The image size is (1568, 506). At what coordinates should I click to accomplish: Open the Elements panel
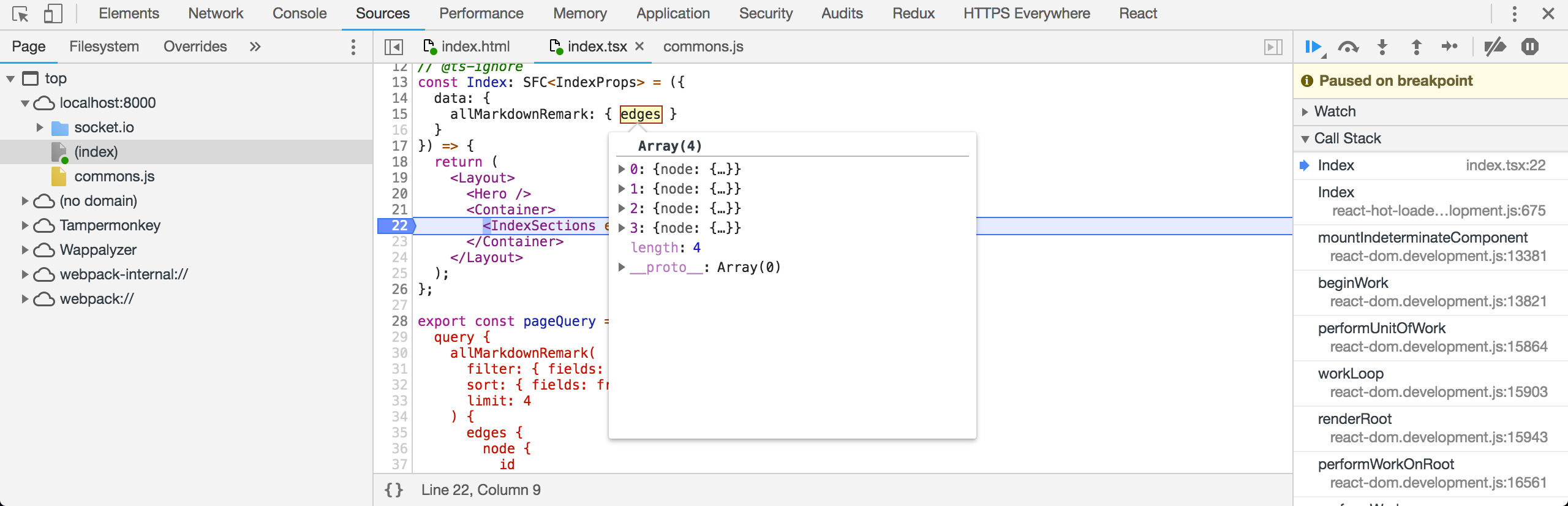pyautogui.click(x=129, y=13)
